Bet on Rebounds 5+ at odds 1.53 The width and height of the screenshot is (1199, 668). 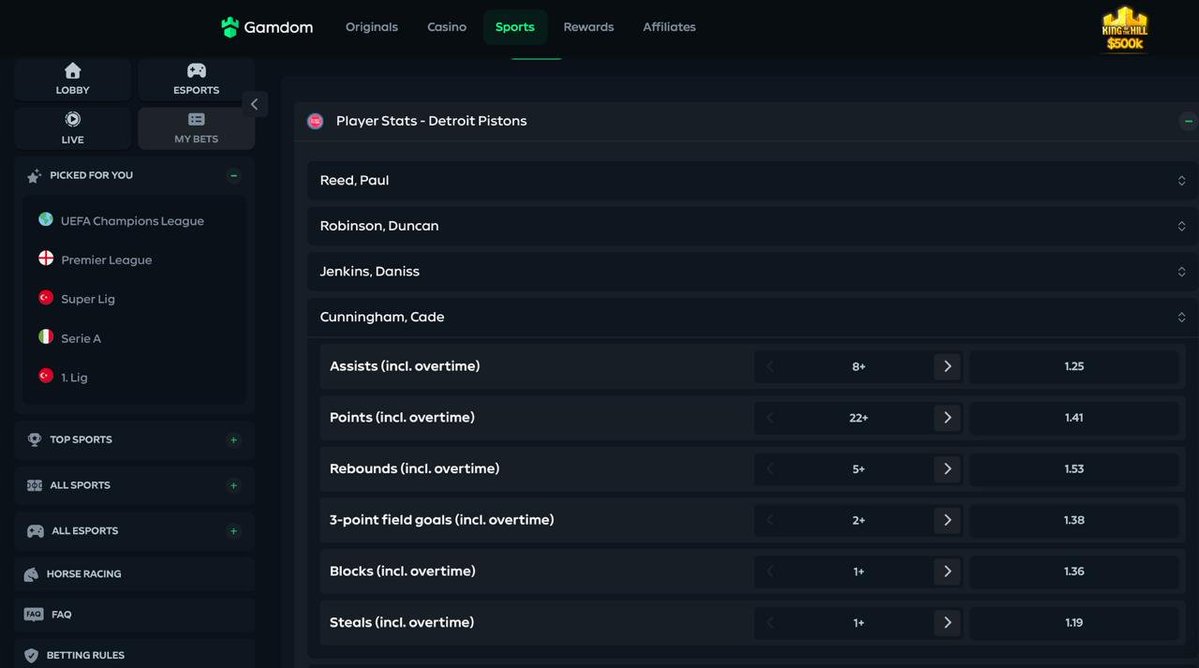(x=1074, y=469)
